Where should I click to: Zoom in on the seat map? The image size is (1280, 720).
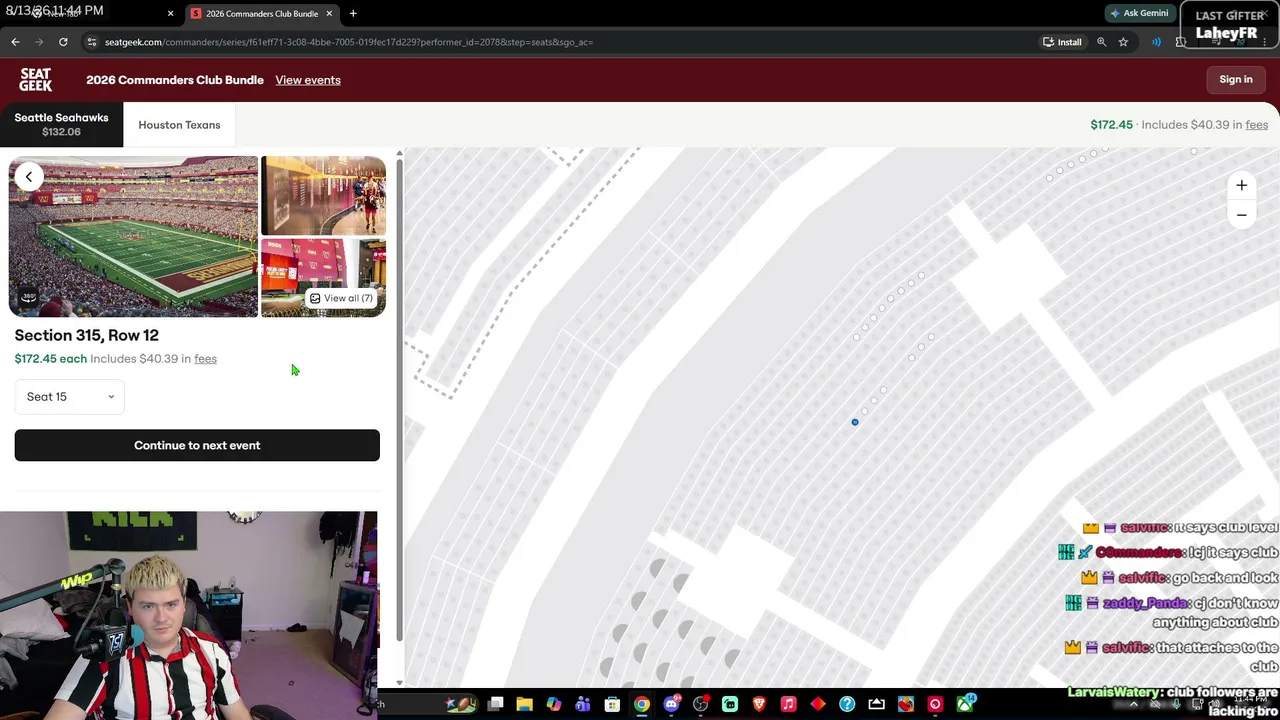pos(1241,185)
